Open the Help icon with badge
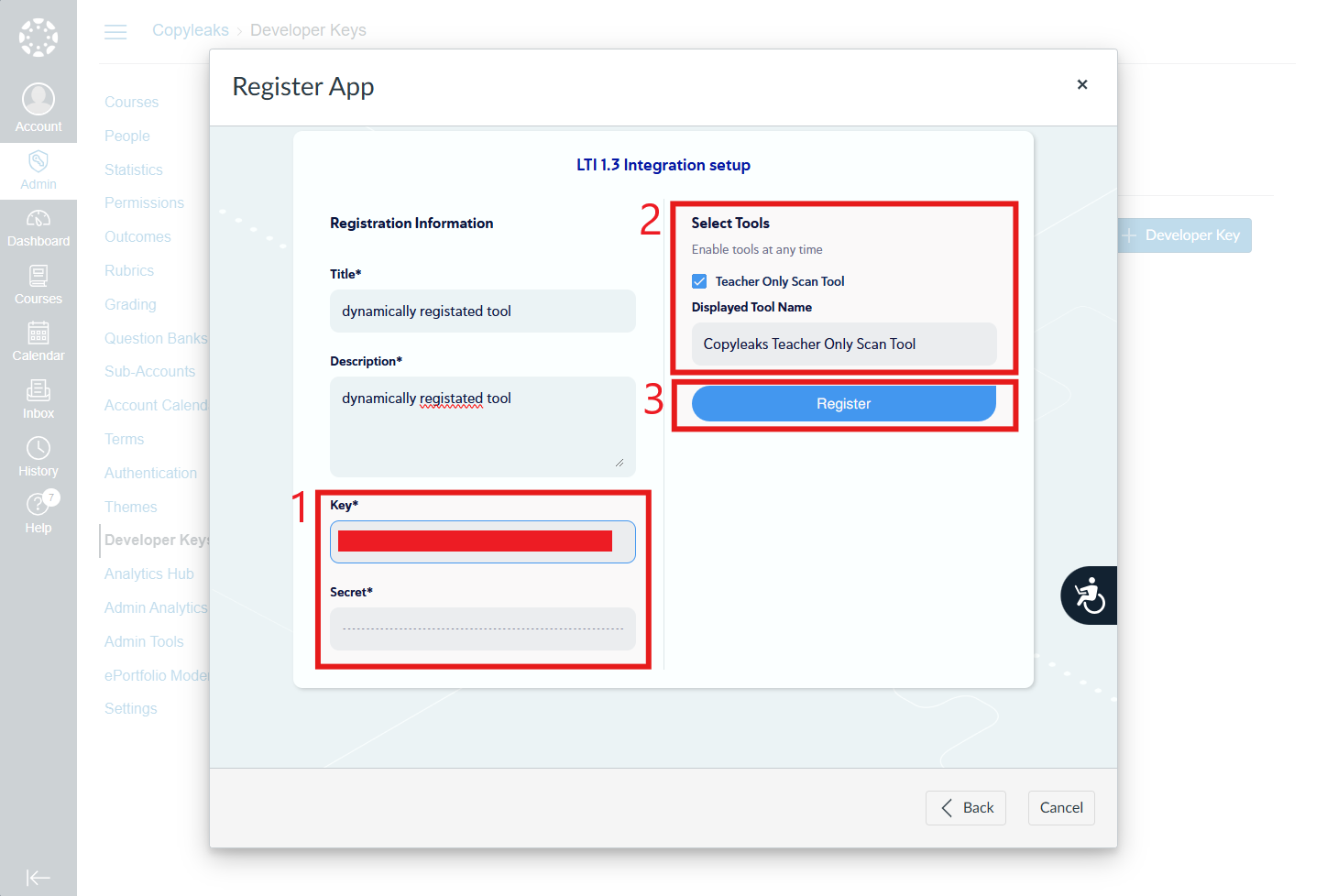The width and height of the screenshot is (1327, 896). 40,503
